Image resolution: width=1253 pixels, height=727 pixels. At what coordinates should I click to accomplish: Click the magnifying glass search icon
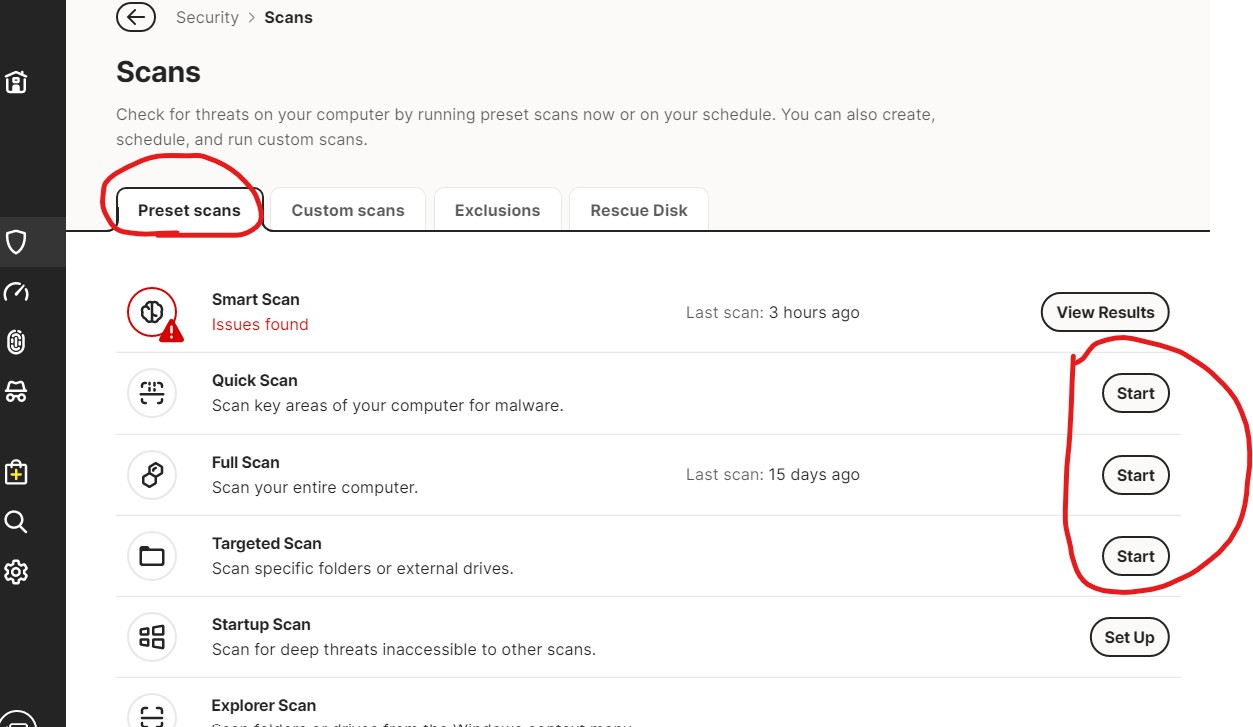[x=16, y=522]
